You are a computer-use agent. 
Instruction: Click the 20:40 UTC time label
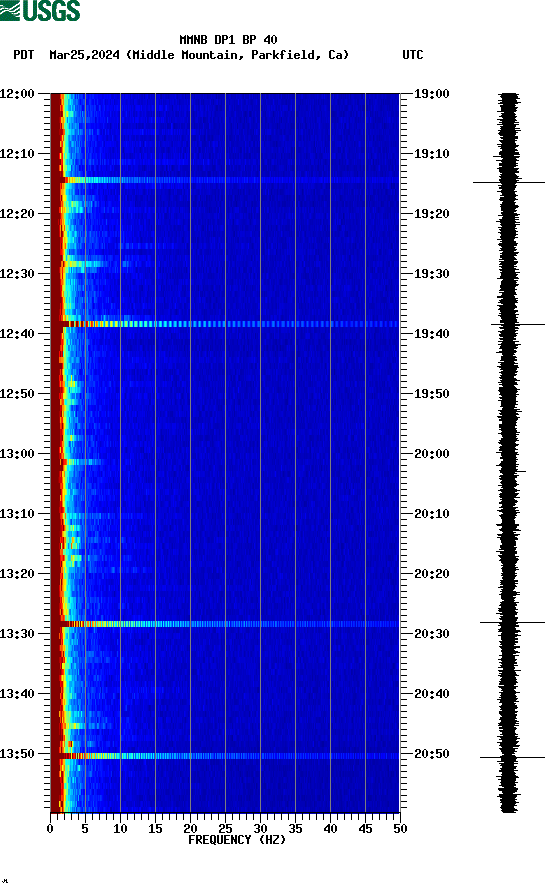coord(431,694)
